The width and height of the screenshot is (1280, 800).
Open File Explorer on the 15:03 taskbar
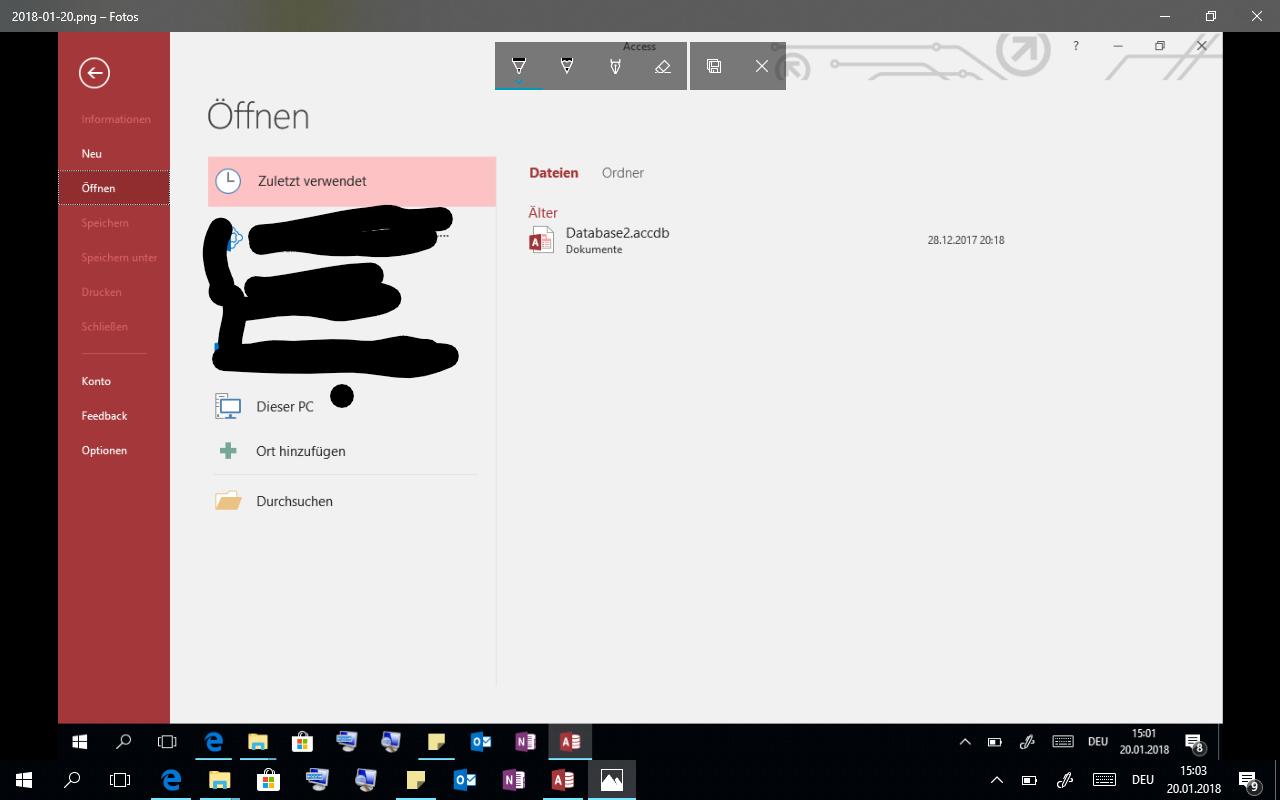(219, 780)
